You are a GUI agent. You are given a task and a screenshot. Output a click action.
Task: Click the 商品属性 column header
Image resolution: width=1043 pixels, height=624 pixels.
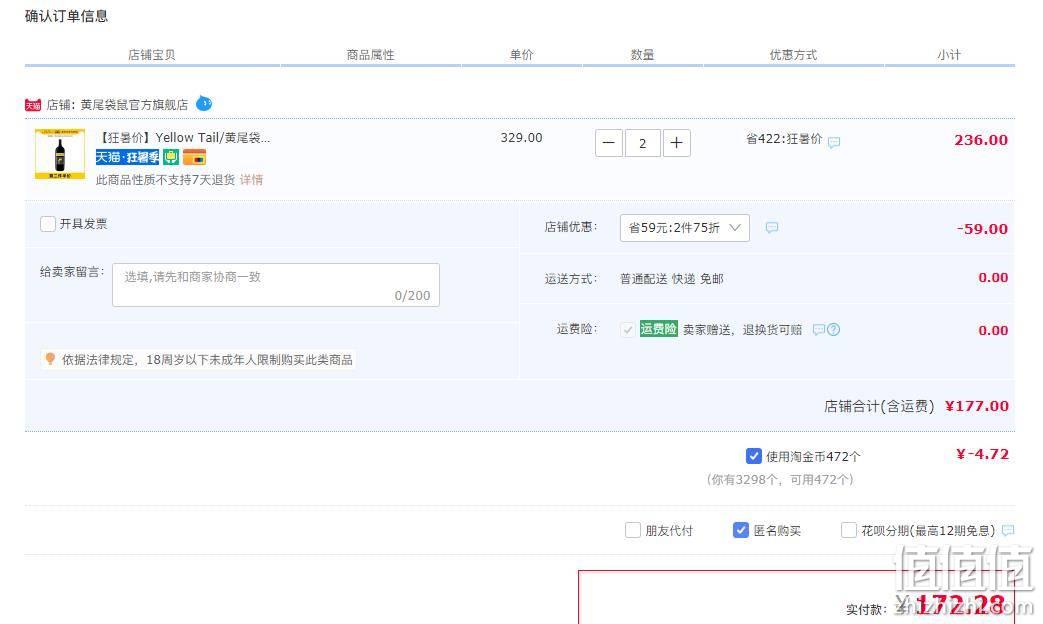[x=371, y=55]
